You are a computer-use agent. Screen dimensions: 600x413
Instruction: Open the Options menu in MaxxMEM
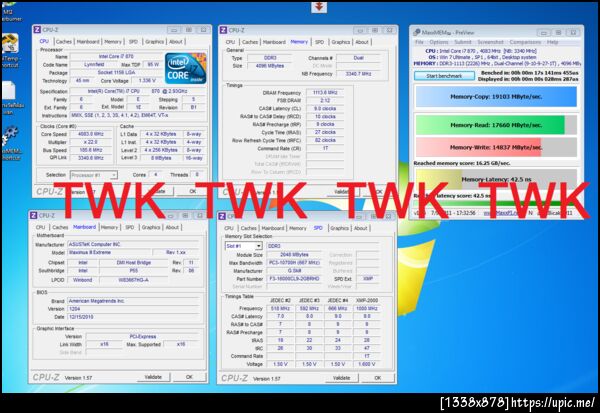tap(439, 42)
